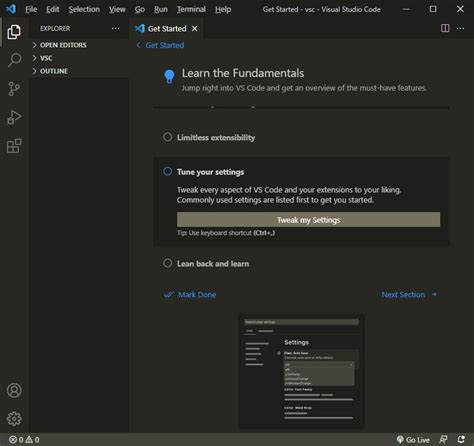
Task: Click the Mark Done checkmark icon
Action: pyautogui.click(x=169, y=295)
